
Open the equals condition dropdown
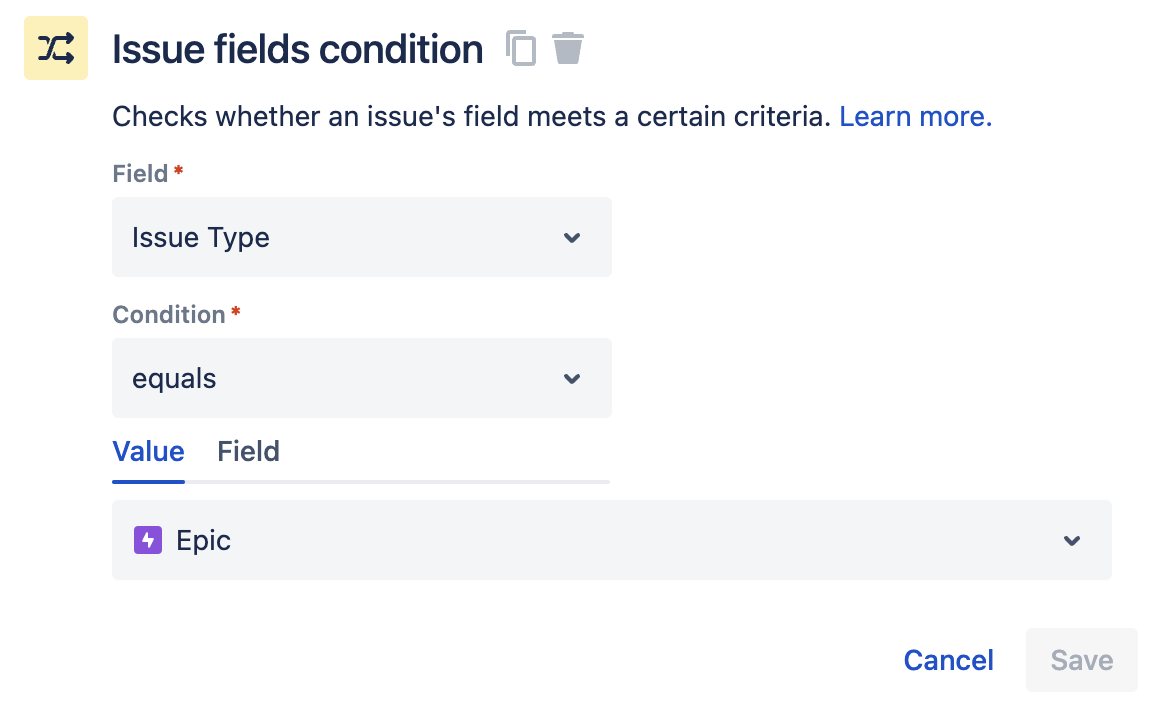point(362,378)
